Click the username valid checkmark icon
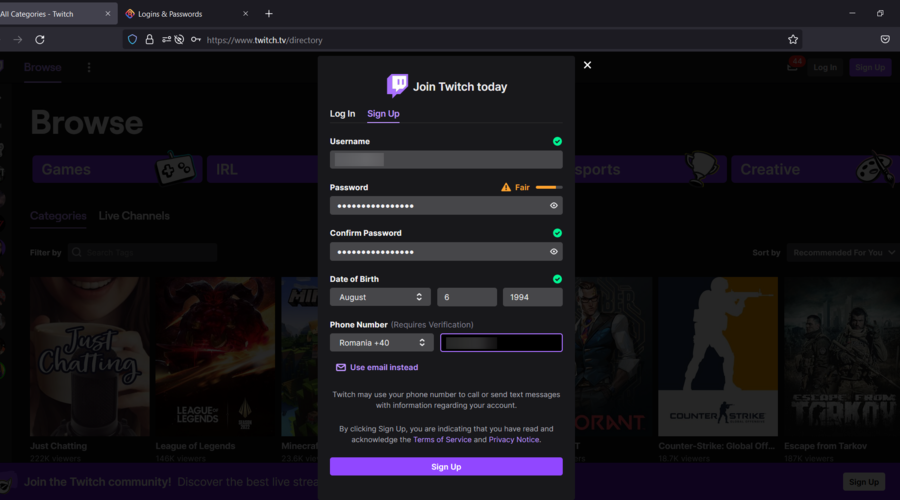The image size is (900, 500). point(557,141)
